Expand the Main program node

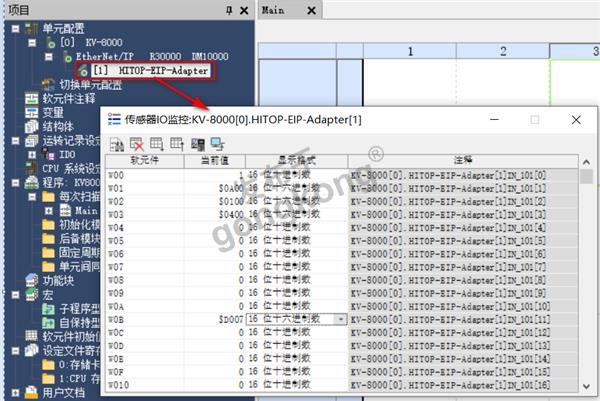click(x=49, y=211)
